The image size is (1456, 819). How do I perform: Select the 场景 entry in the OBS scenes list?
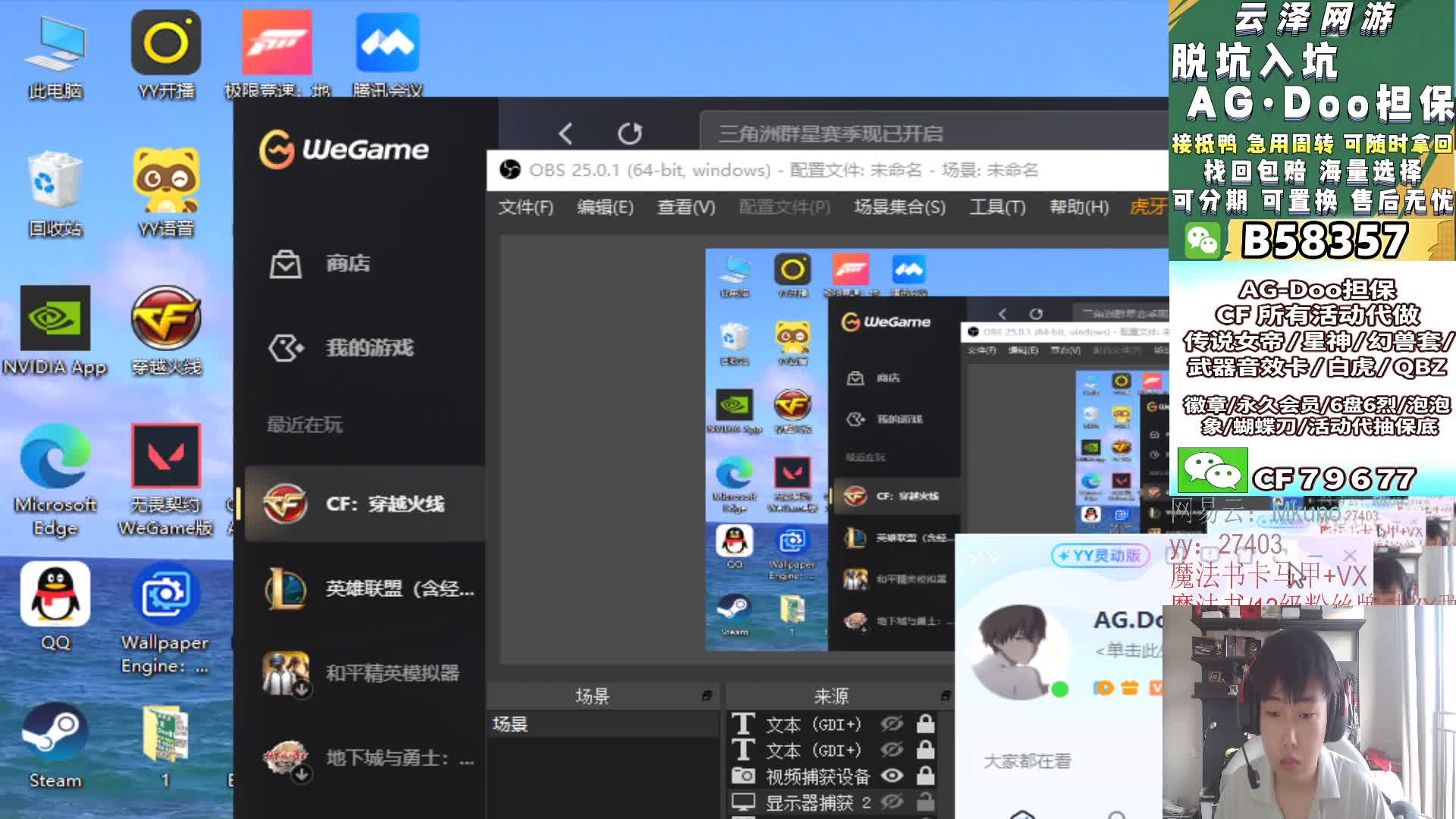(603, 724)
